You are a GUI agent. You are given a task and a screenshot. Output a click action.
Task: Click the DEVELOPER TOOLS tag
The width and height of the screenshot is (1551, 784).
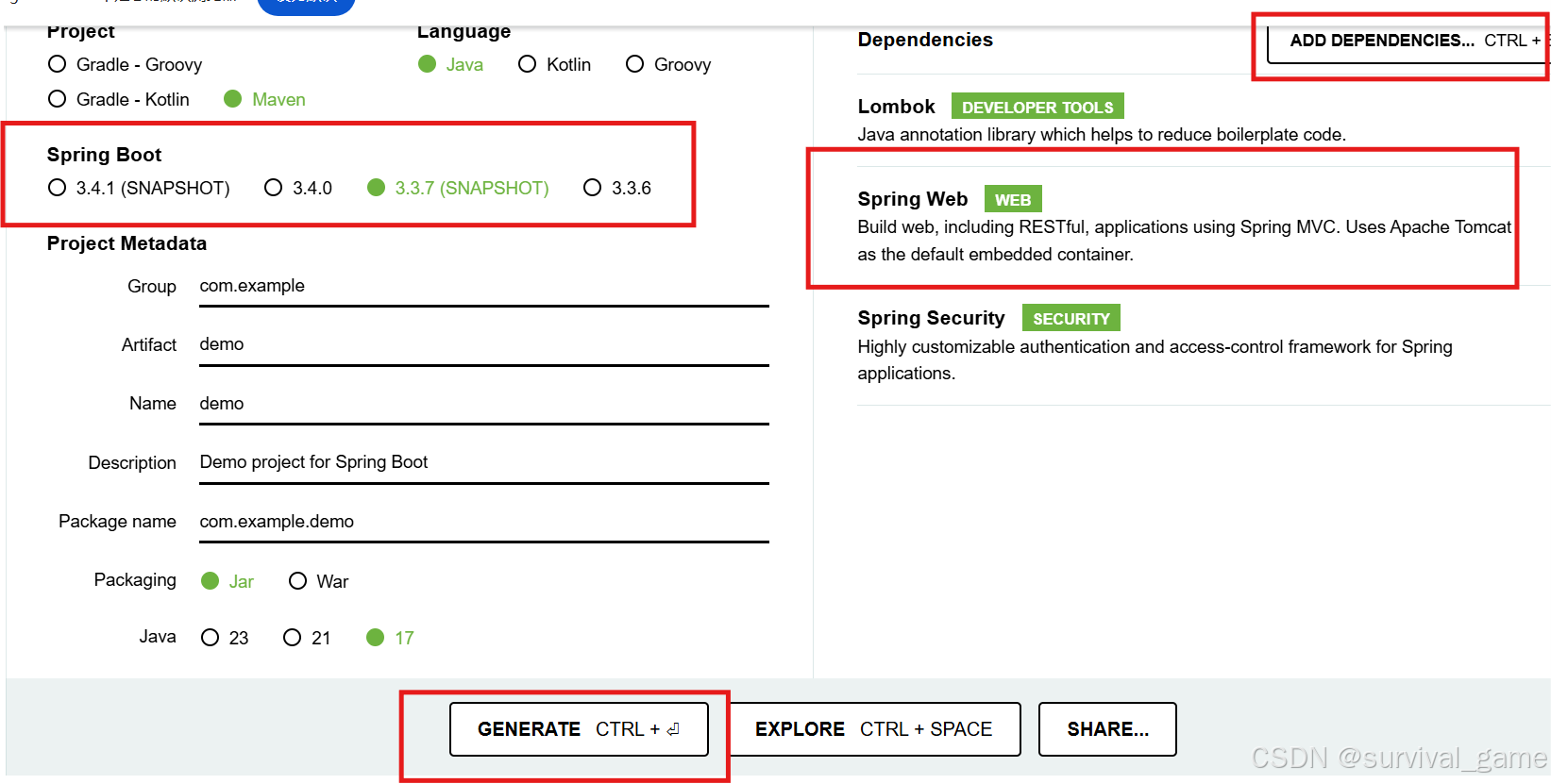pos(1037,107)
